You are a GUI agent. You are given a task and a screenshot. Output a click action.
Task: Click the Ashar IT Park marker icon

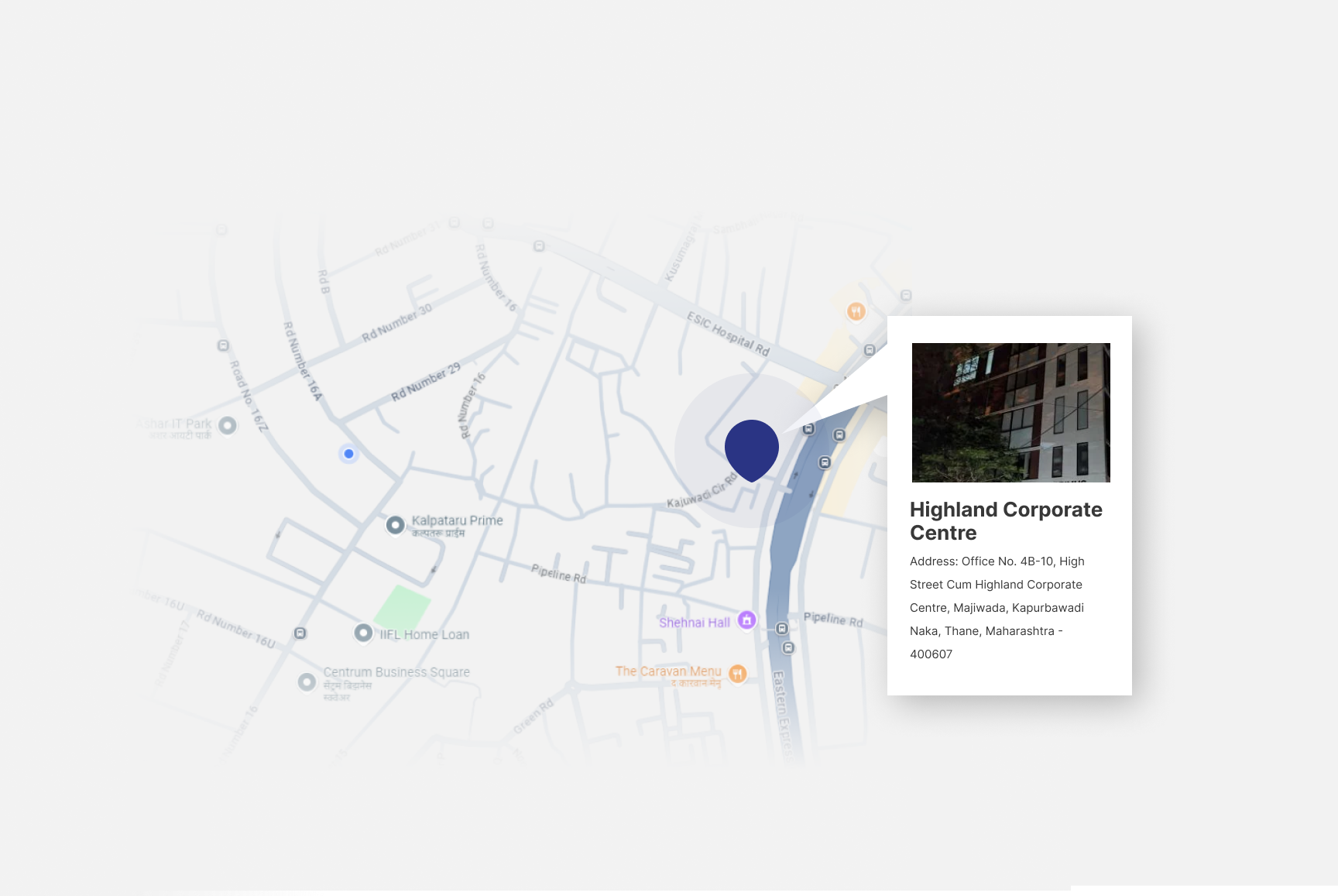(227, 425)
